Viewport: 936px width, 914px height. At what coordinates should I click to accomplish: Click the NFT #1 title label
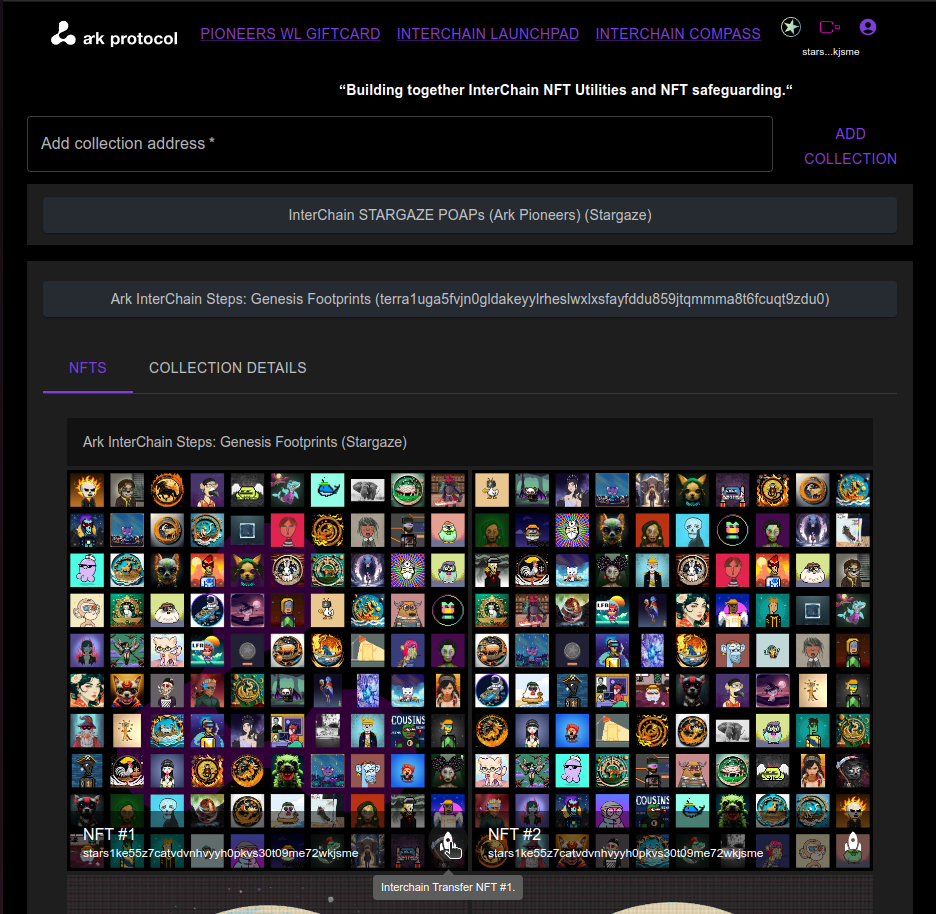coord(109,834)
